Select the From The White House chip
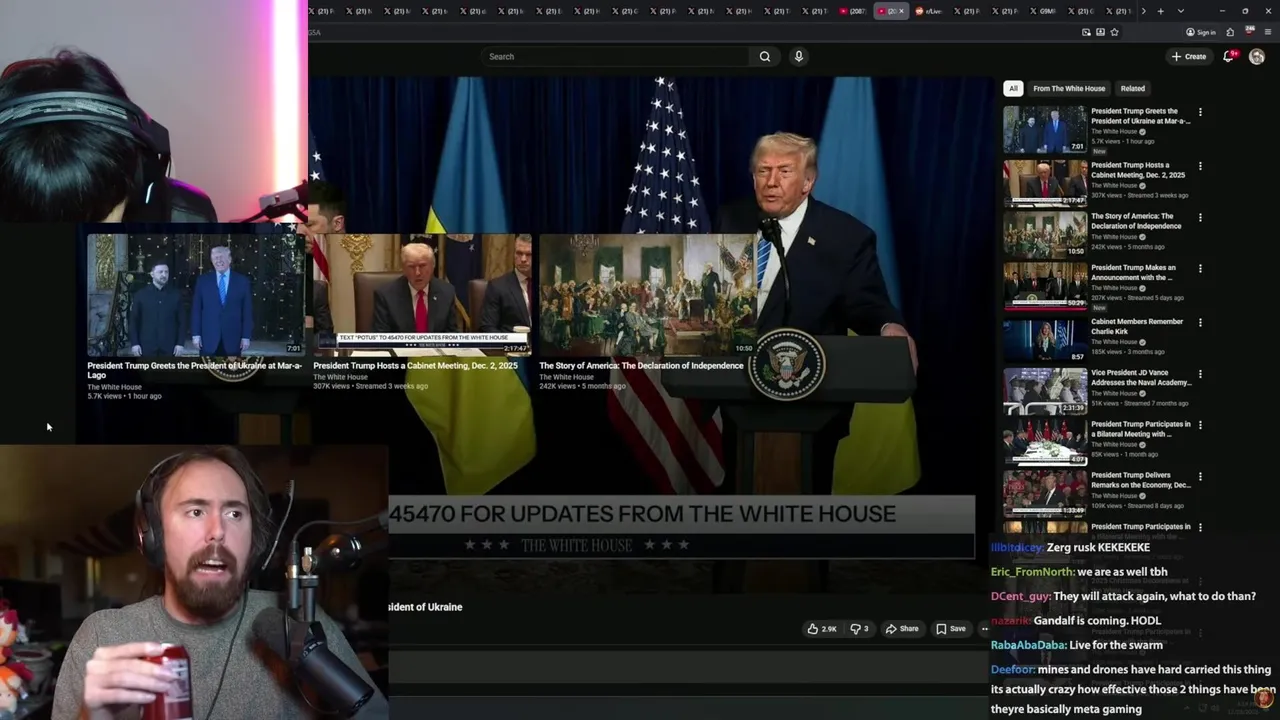 [1069, 89]
